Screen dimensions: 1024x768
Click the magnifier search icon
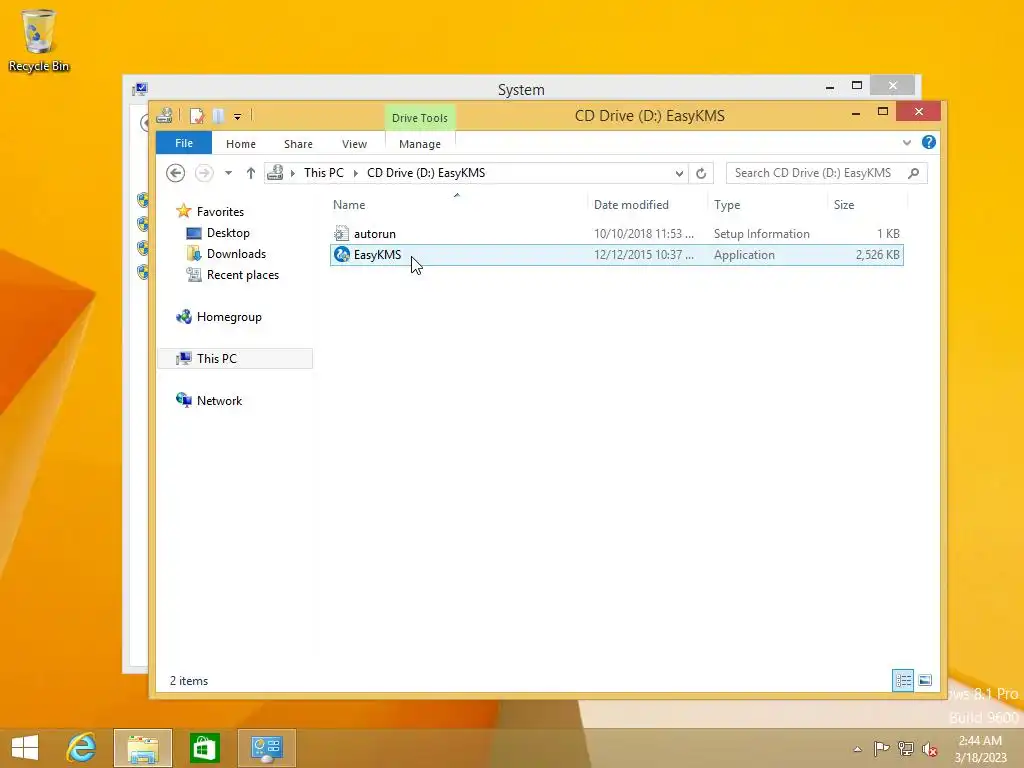point(914,173)
